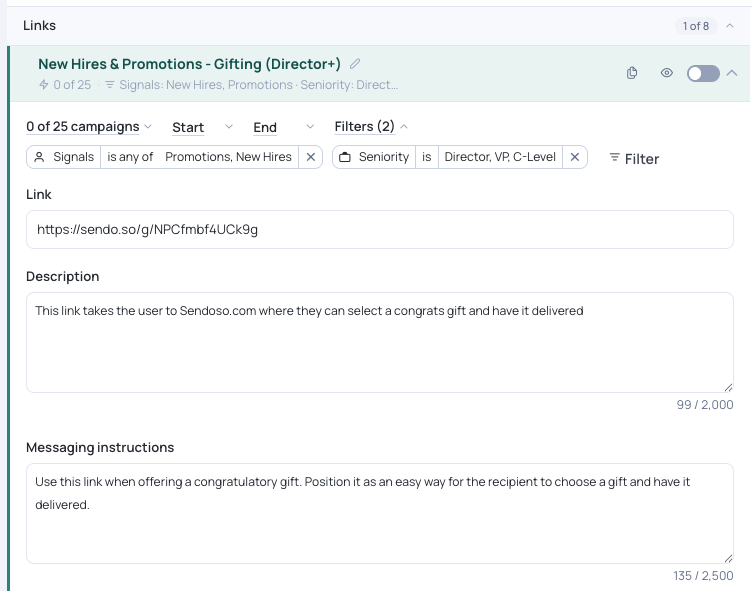Edit Signals values Promotions, New Hires
The image size is (752, 591).
click(x=228, y=157)
